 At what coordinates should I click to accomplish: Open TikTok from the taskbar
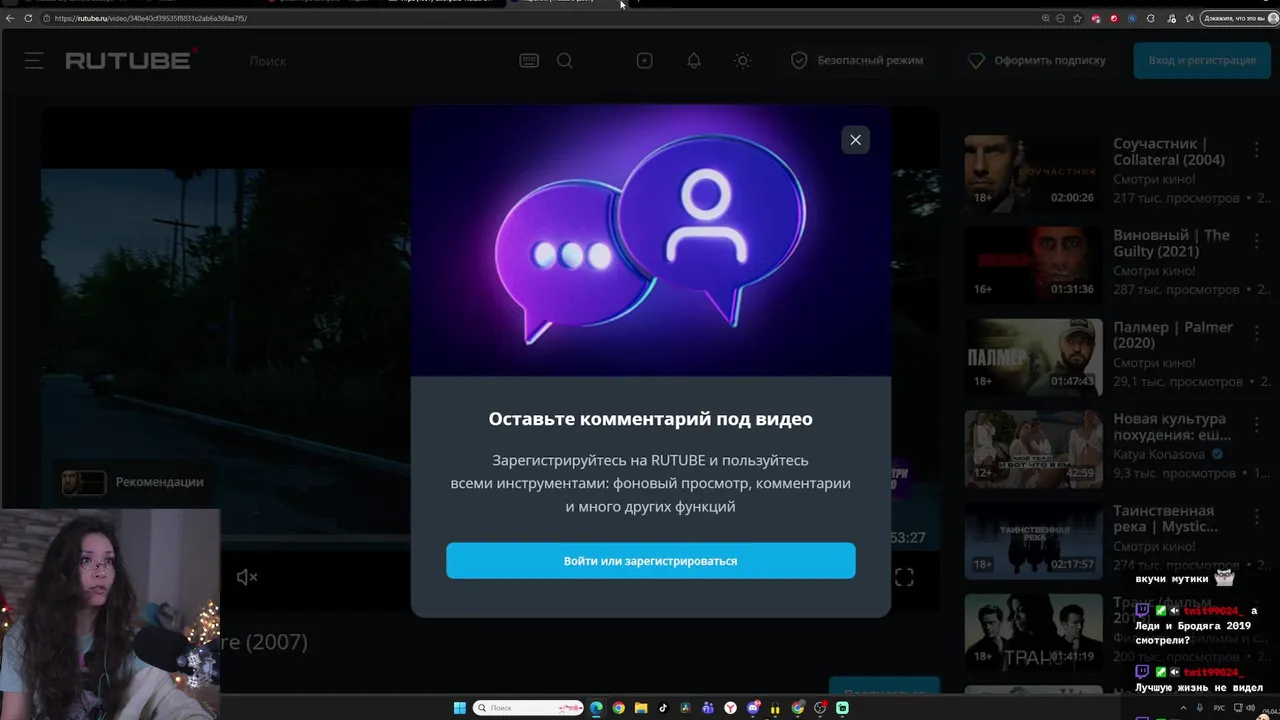[x=663, y=708]
